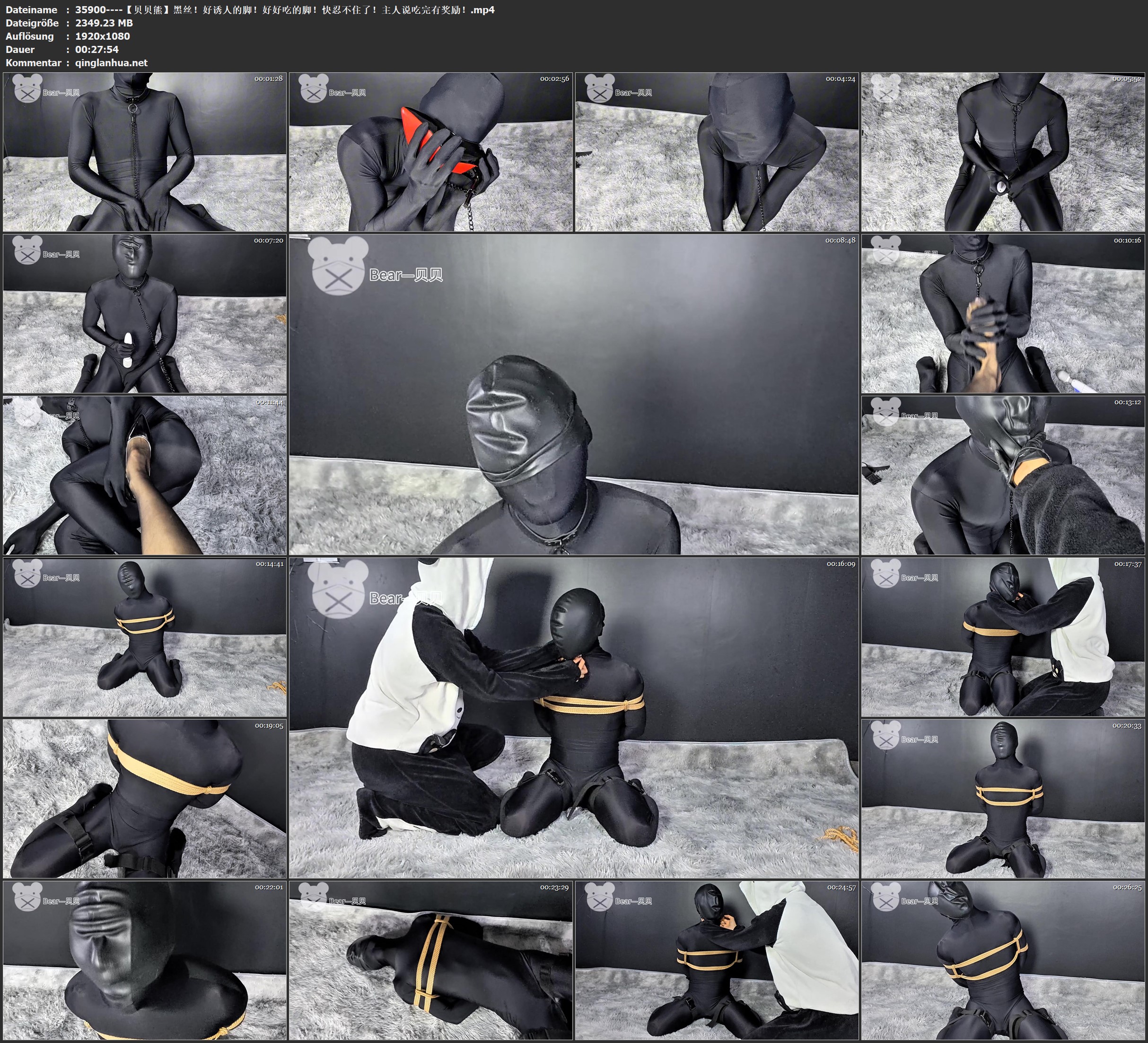Viewport: 1148px width, 1043px height.
Task: Click the frame stamped 00:05:52
Action: click(x=1003, y=151)
